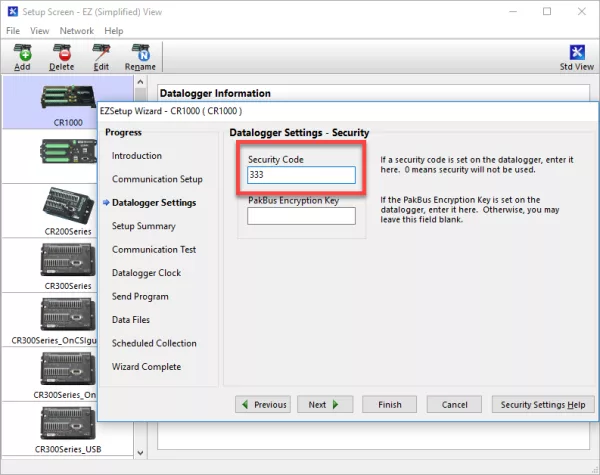Image resolution: width=600 pixels, height=475 pixels.
Task: Select the unlabeled datalogger below CR1000
Action: tap(69, 152)
